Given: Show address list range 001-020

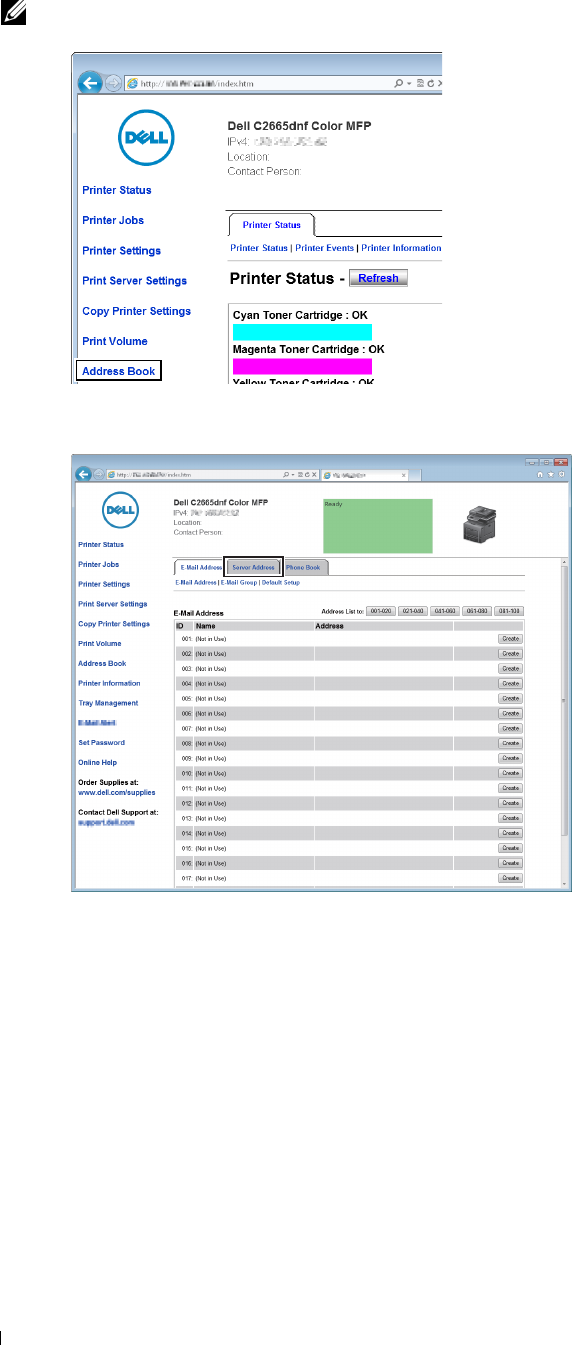Looking at the screenshot, I should point(380,610).
